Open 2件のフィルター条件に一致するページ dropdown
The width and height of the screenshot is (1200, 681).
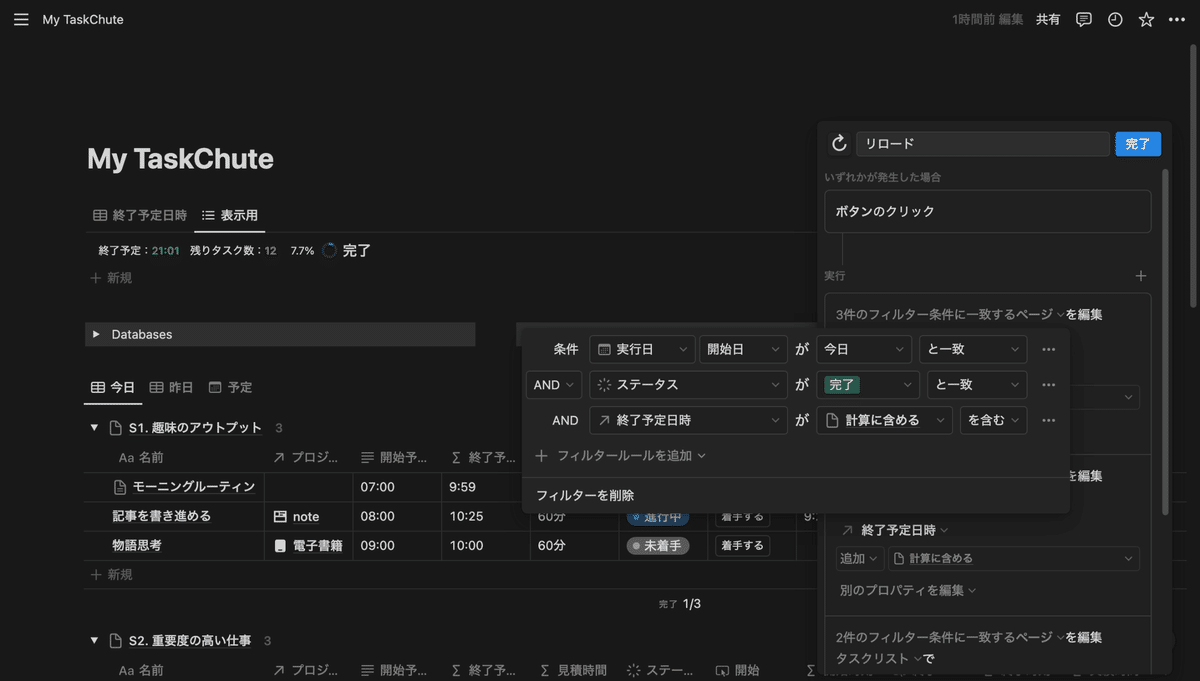click(950, 637)
